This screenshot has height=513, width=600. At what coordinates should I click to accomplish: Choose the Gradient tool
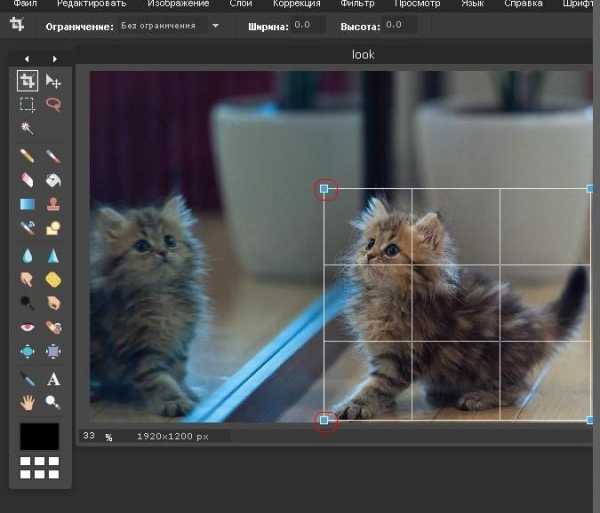(x=27, y=205)
